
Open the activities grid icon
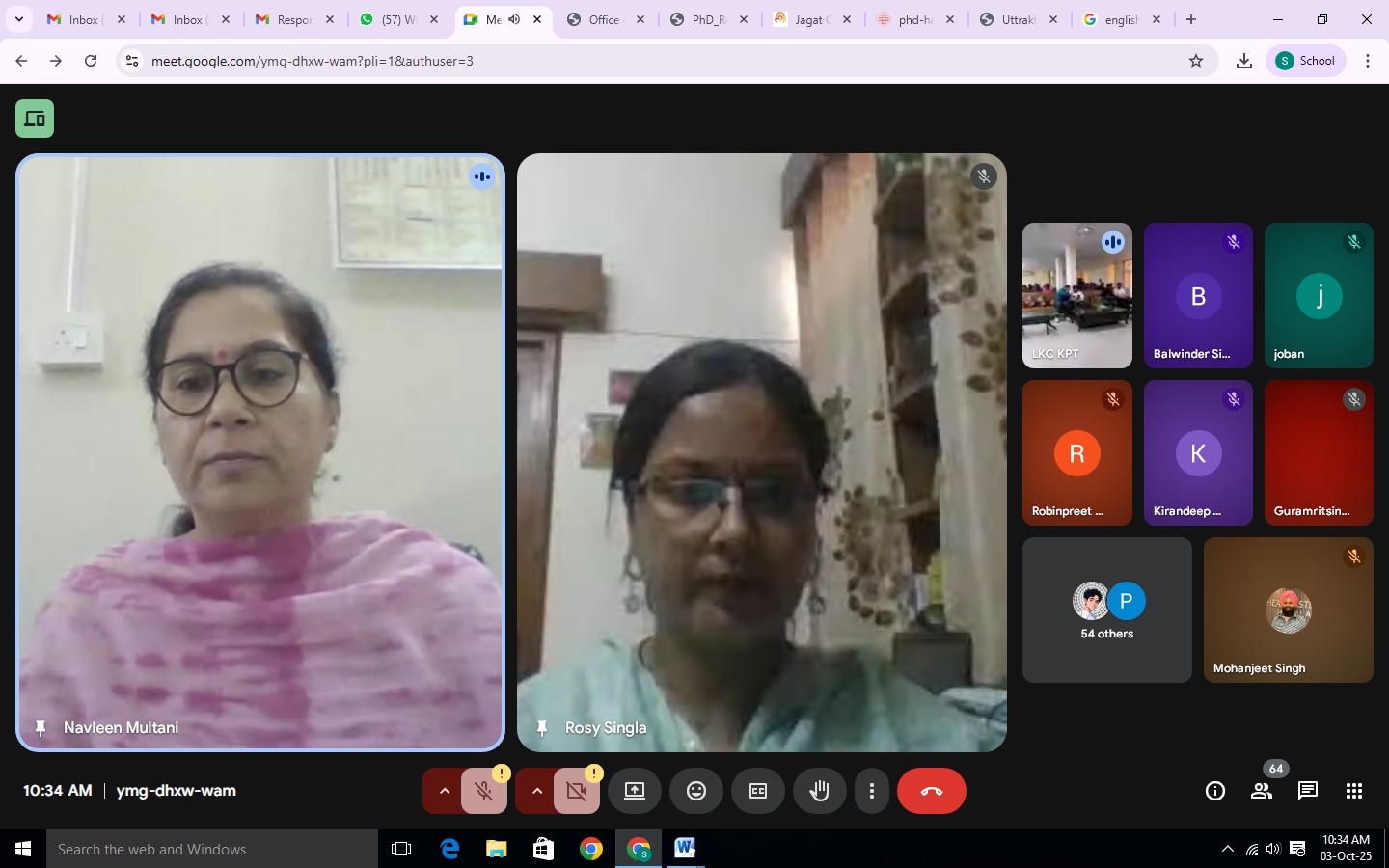1353,791
